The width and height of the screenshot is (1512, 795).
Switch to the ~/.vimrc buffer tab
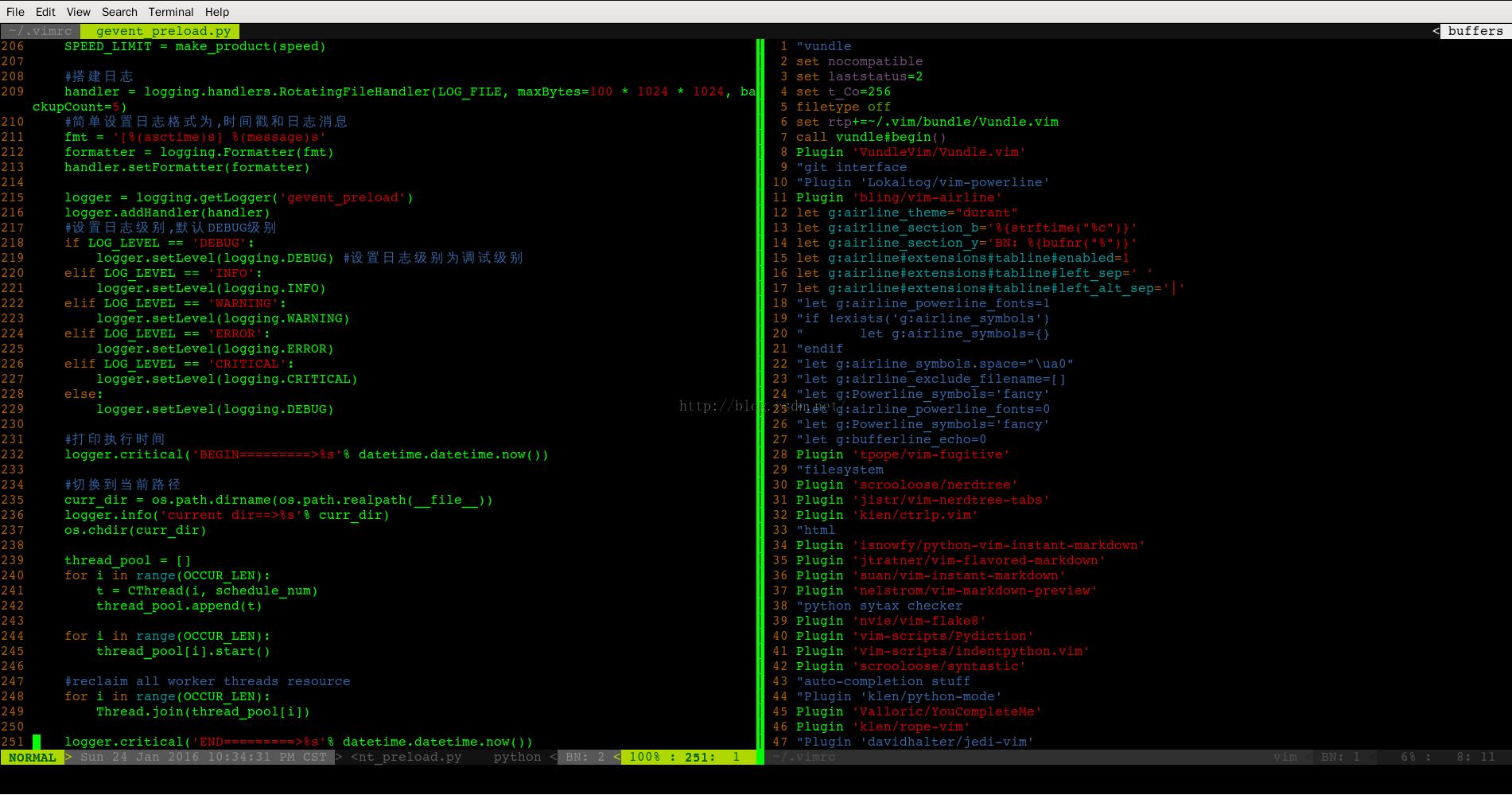(40, 31)
